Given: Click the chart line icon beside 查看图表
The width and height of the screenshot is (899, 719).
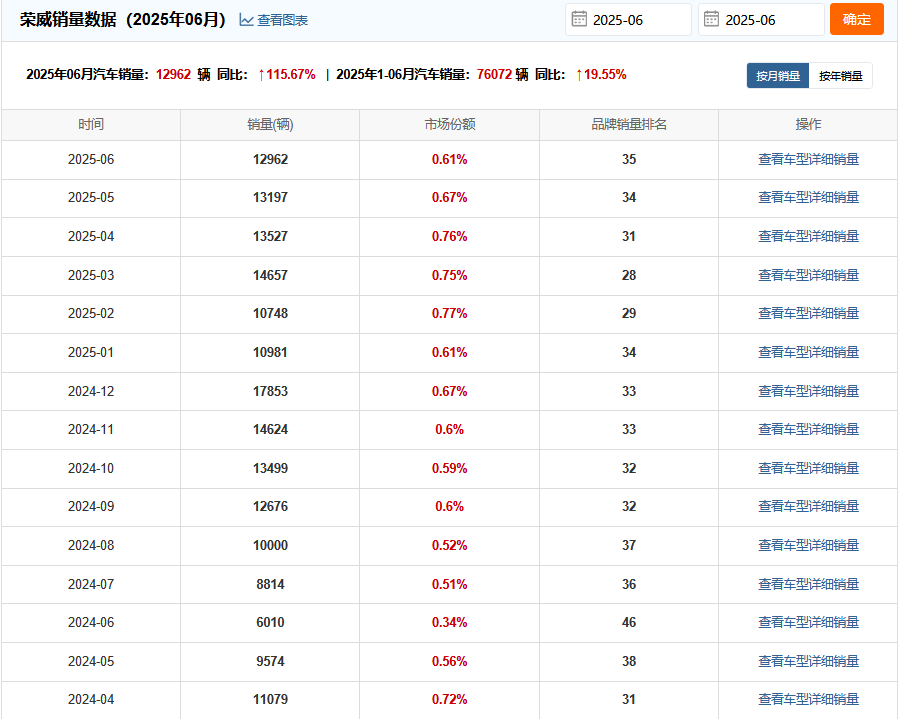Looking at the screenshot, I should (247, 20).
